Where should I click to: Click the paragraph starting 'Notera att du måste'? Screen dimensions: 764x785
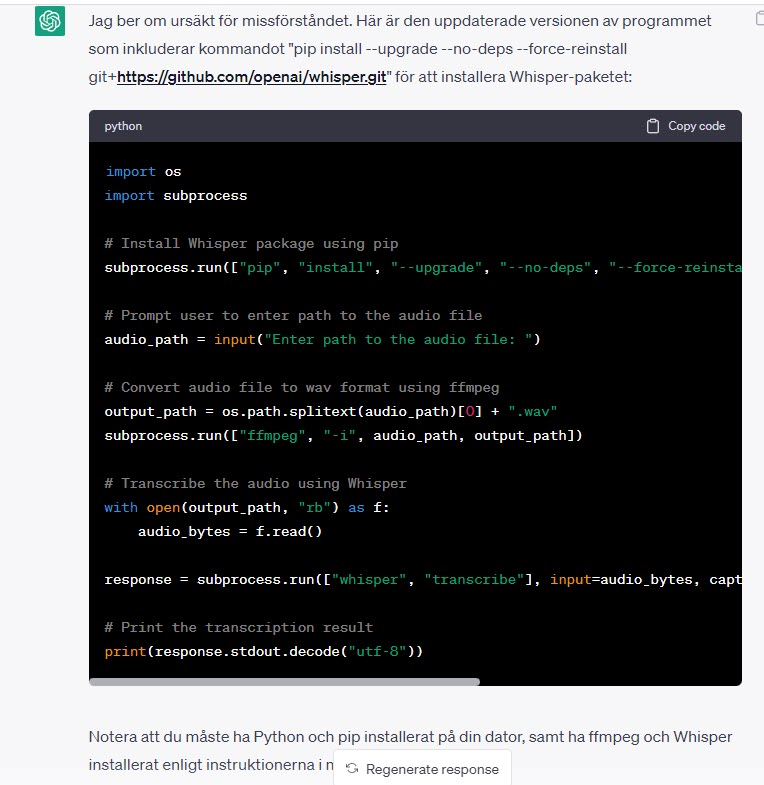click(410, 750)
